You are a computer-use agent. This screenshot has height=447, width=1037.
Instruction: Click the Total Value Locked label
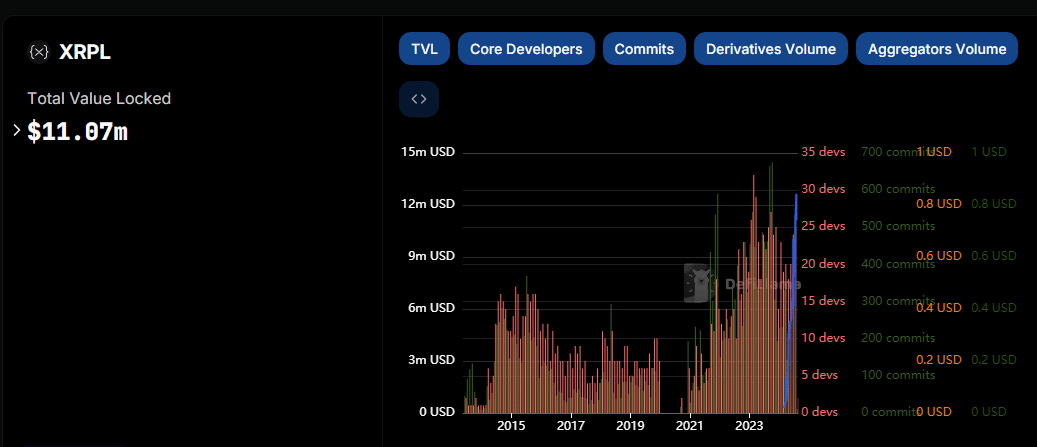coord(99,99)
